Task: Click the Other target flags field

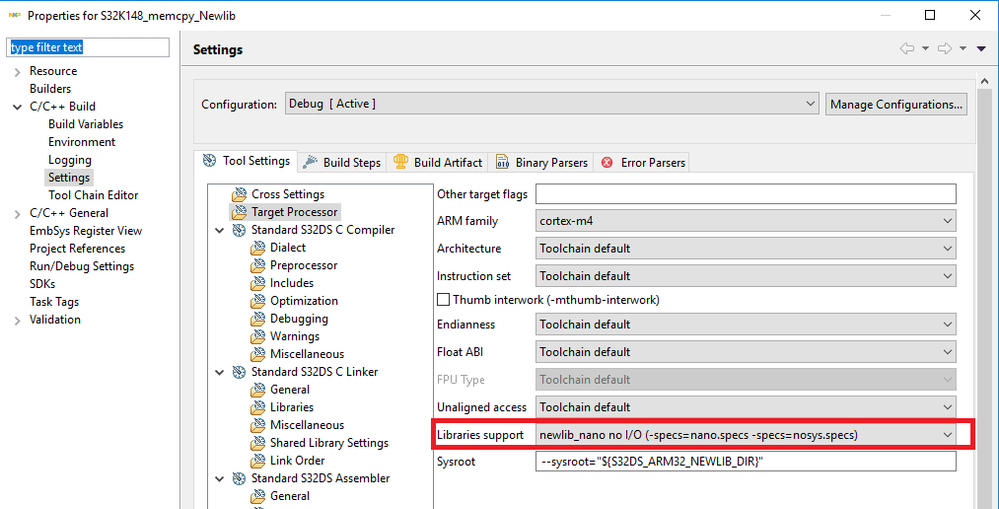Action: (746, 194)
